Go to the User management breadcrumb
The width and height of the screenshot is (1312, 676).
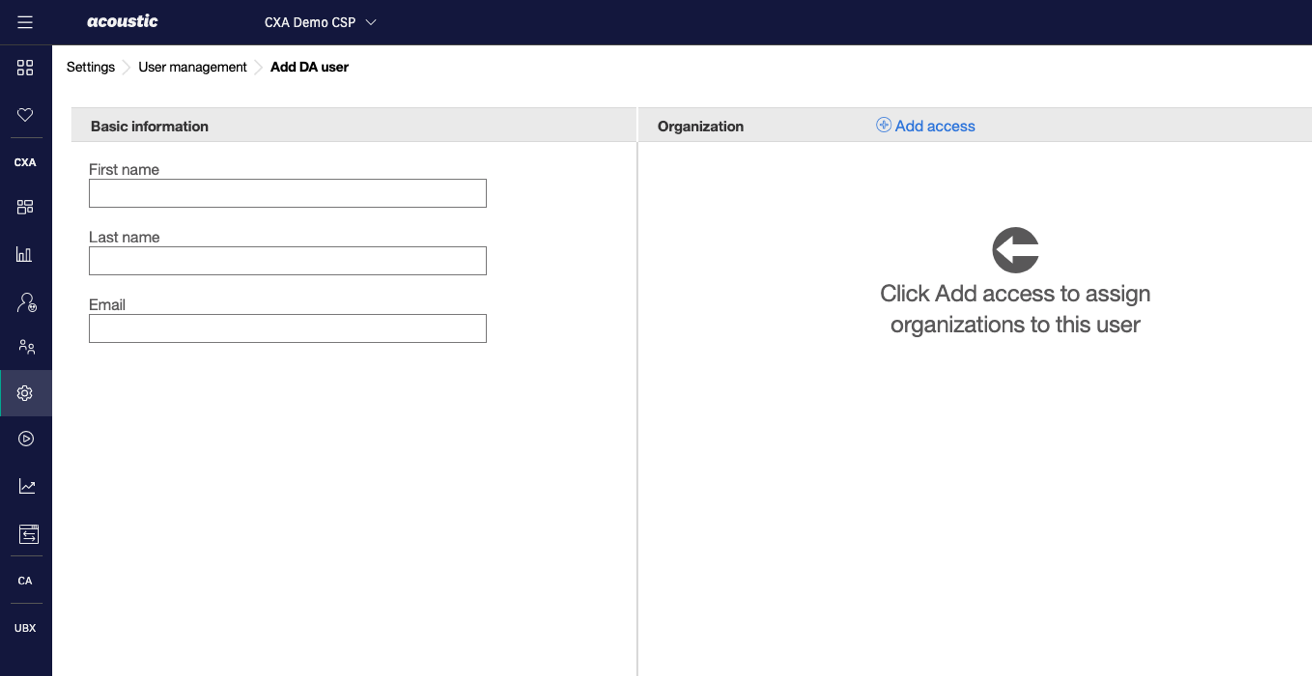[192, 67]
